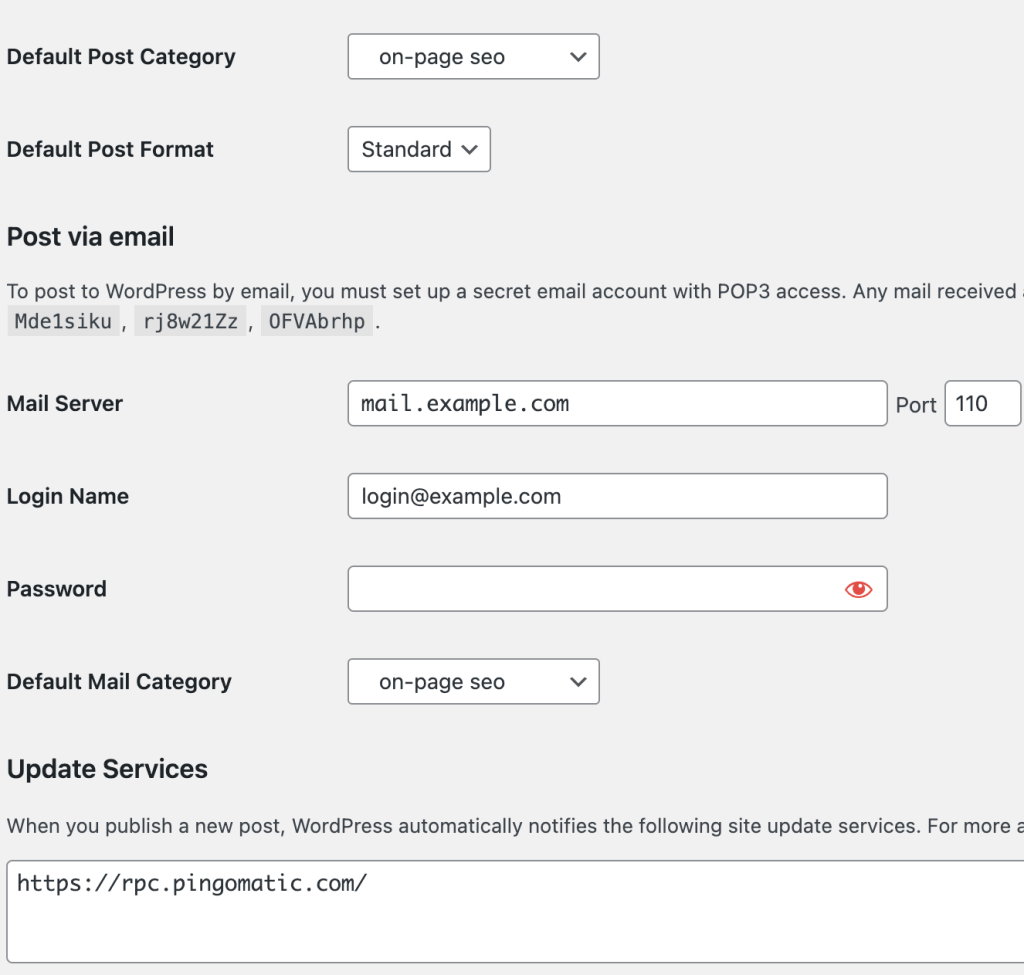The width and height of the screenshot is (1024, 975).
Task: Click the Default Mail Category label
Action: (119, 682)
